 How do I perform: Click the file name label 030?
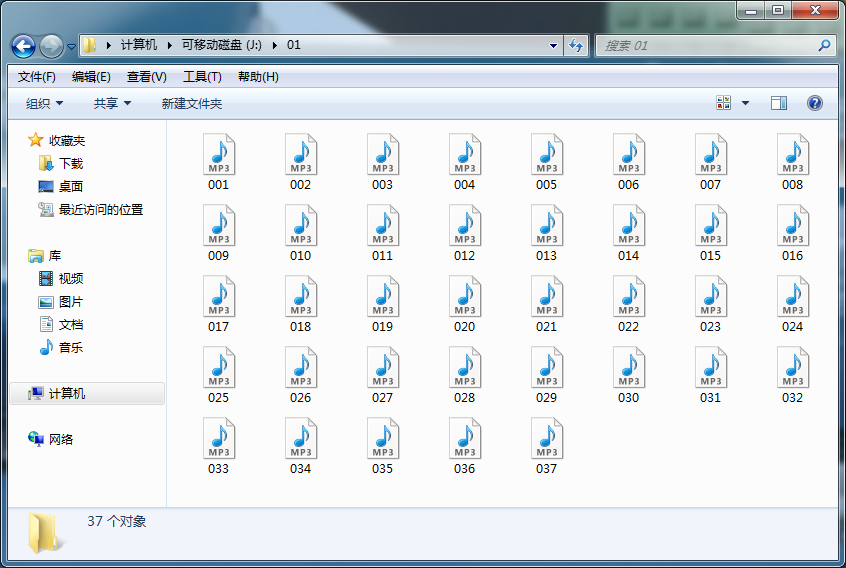[x=629, y=398]
